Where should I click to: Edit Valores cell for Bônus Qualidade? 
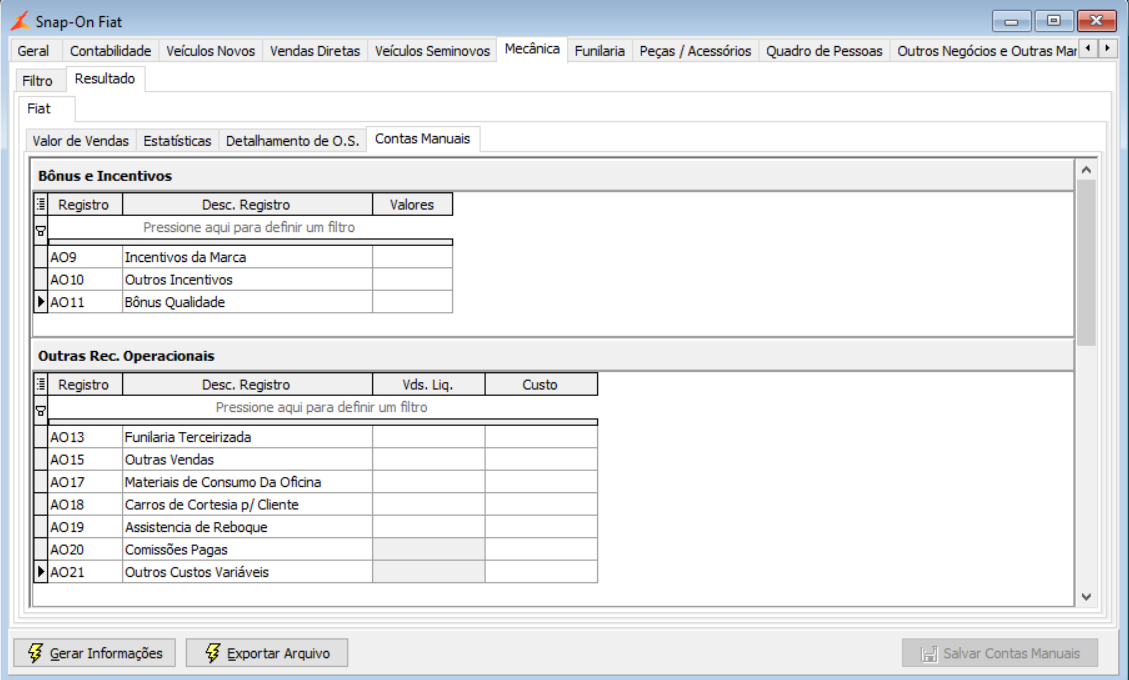pos(413,302)
